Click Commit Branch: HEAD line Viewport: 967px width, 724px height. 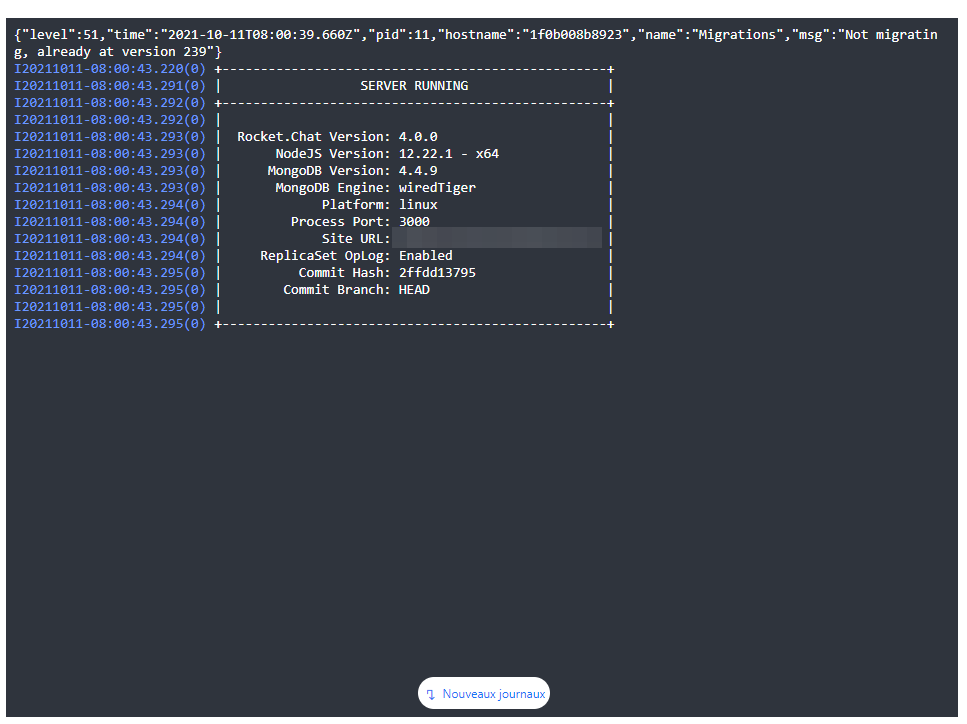[356, 290]
